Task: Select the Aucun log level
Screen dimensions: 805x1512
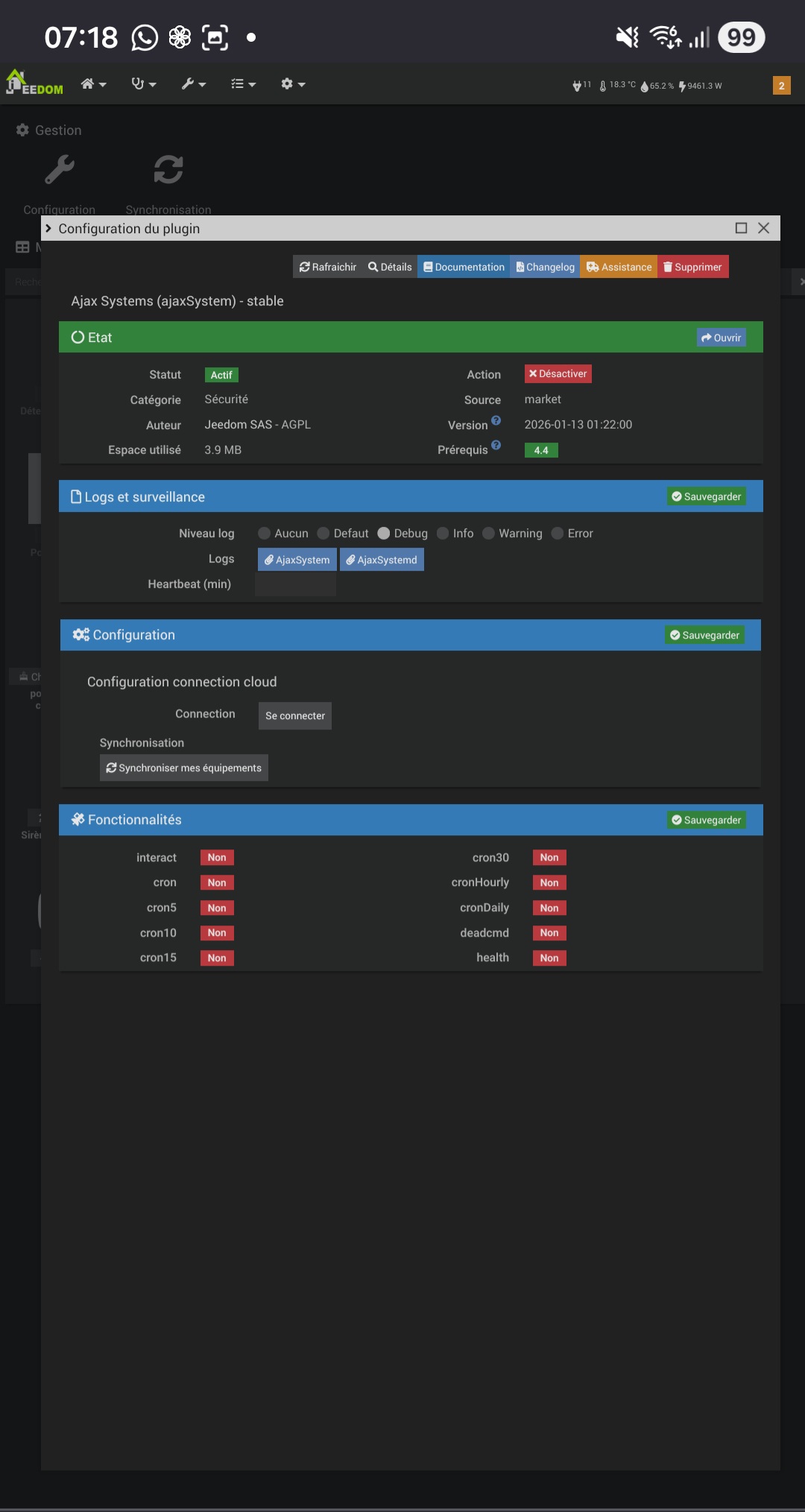Action: (x=264, y=534)
